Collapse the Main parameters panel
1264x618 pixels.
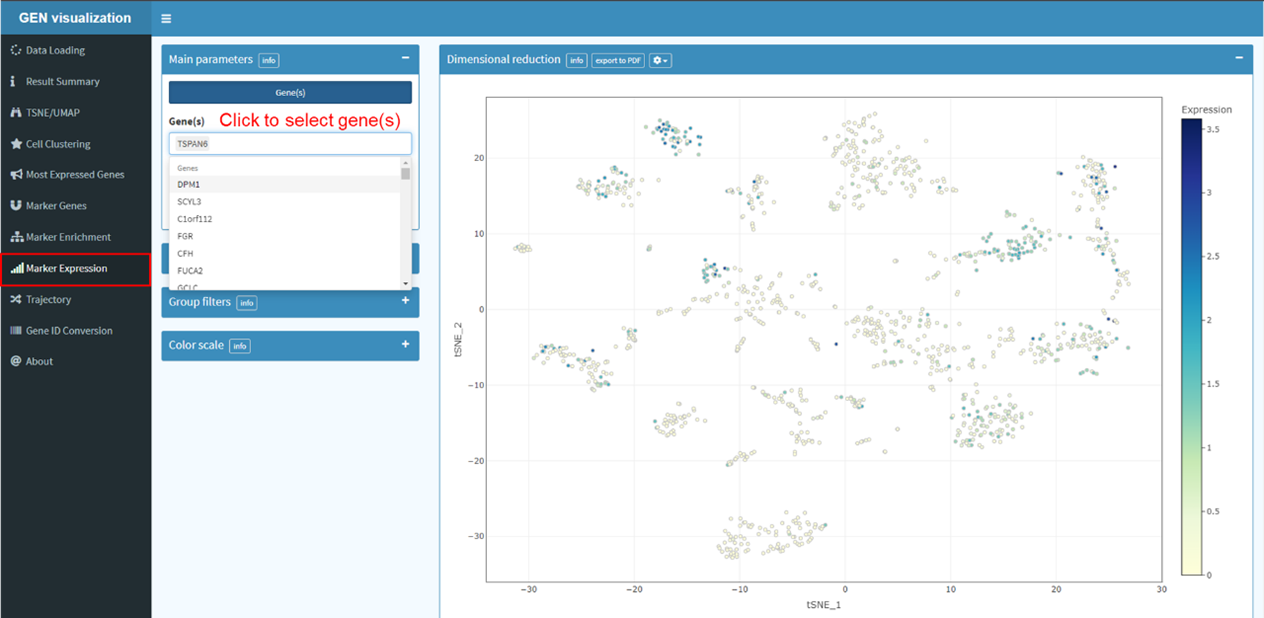tap(405, 58)
